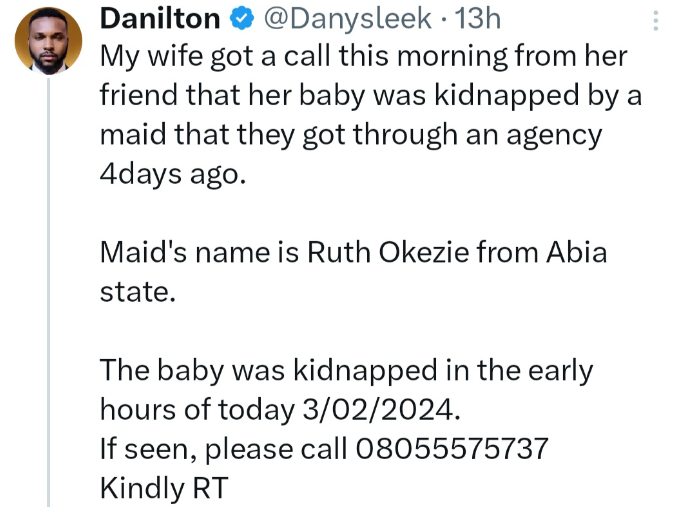Tap the phone number 08055575737
Screen dimensions: 688x507
click(452, 448)
